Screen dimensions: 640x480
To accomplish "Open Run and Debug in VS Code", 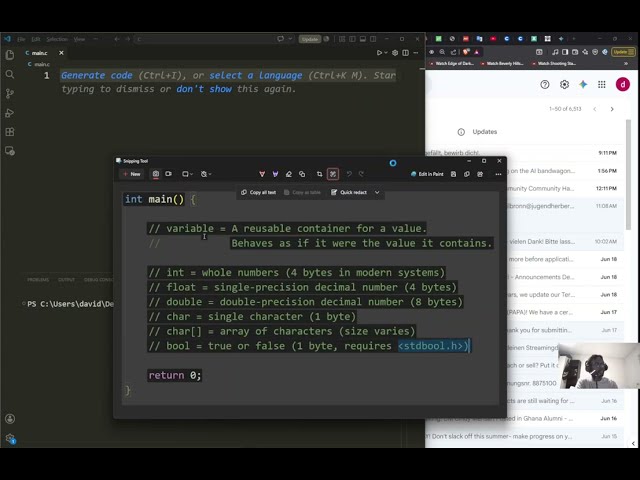I will click(x=10, y=113).
